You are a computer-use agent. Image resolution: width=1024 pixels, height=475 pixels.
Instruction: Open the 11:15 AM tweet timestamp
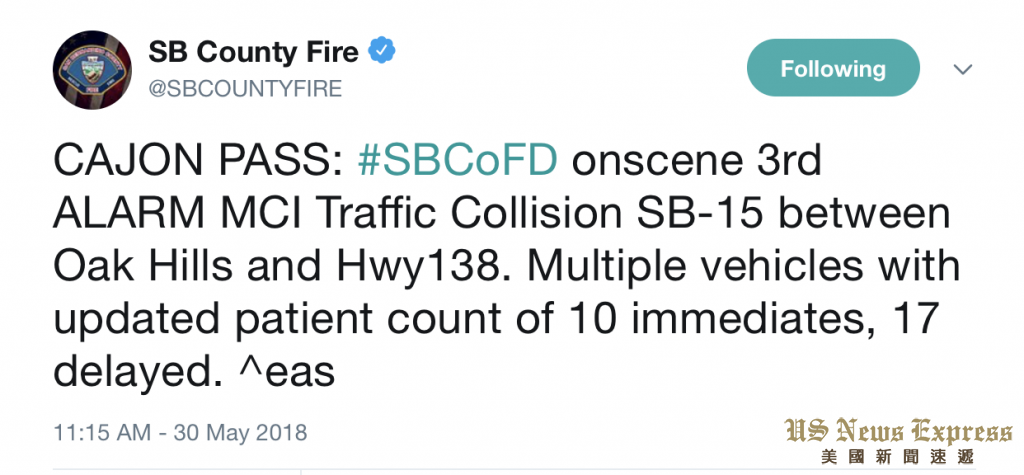(180, 433)
